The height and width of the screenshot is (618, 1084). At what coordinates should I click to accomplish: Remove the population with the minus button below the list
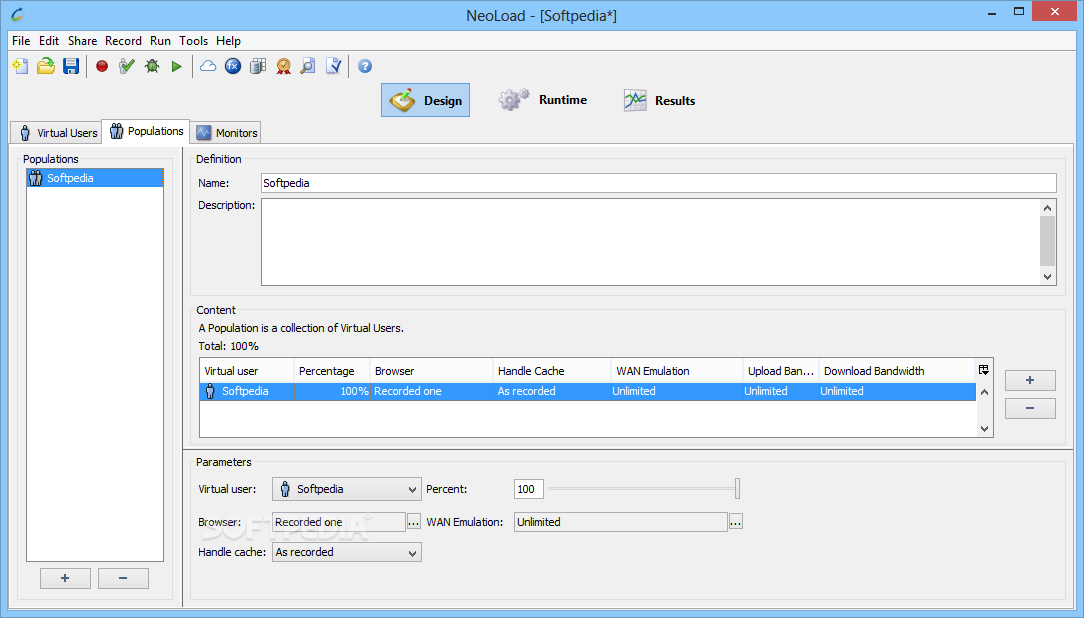tap(123, 578)
